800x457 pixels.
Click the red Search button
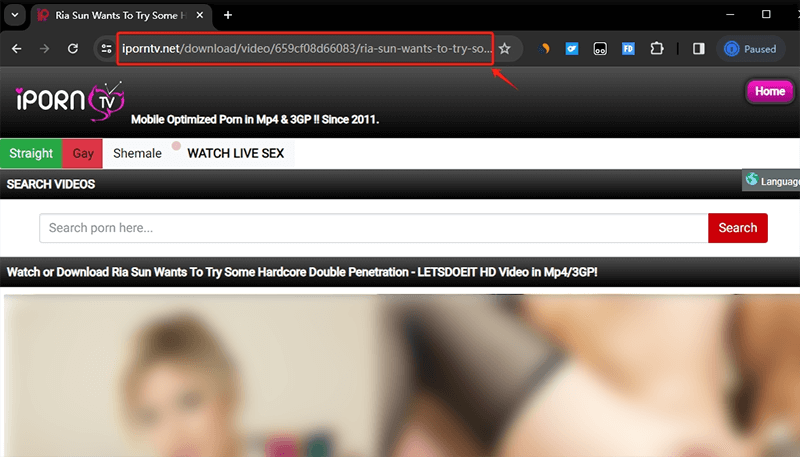[738, 228]
